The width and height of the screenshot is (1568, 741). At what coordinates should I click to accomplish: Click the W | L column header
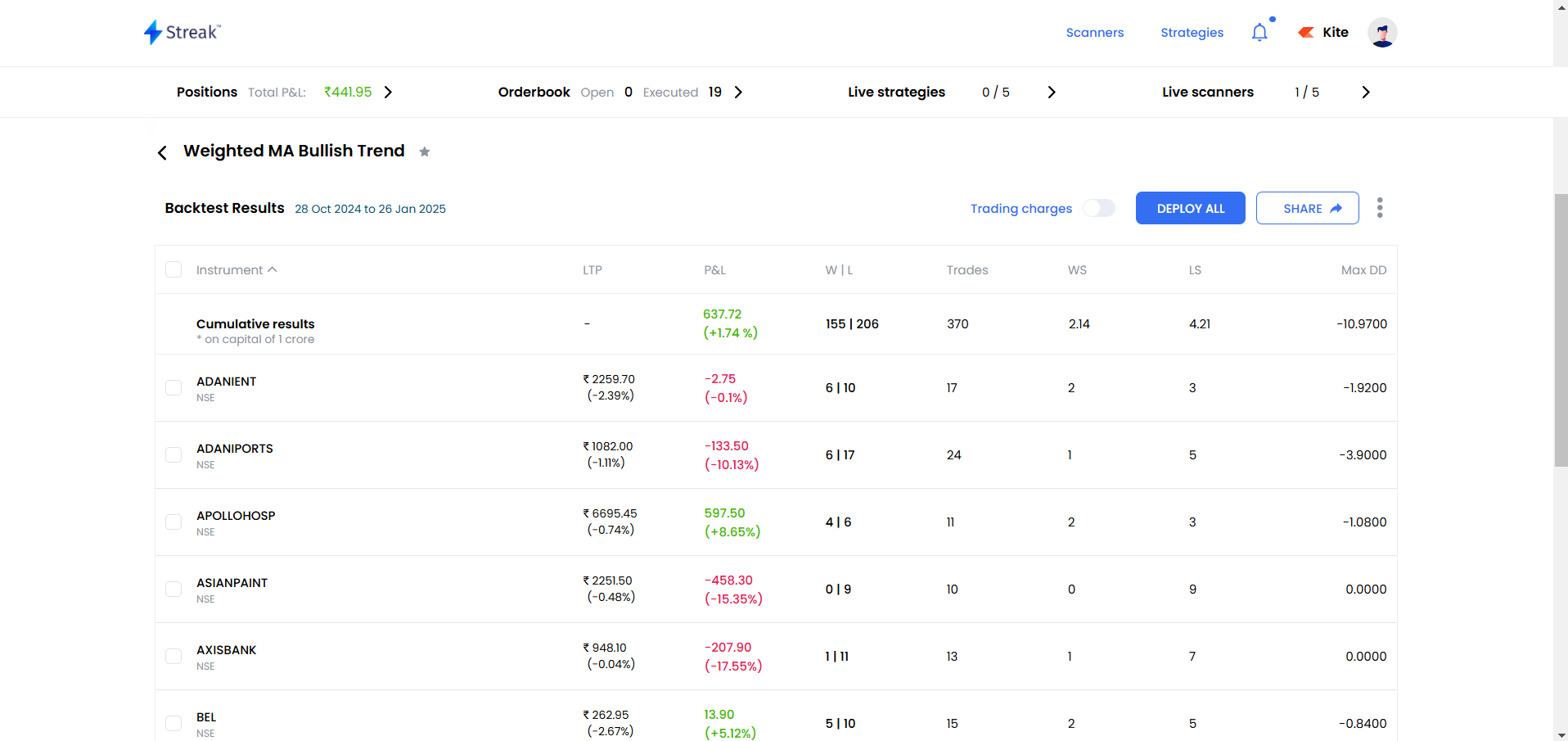point(839,270)
